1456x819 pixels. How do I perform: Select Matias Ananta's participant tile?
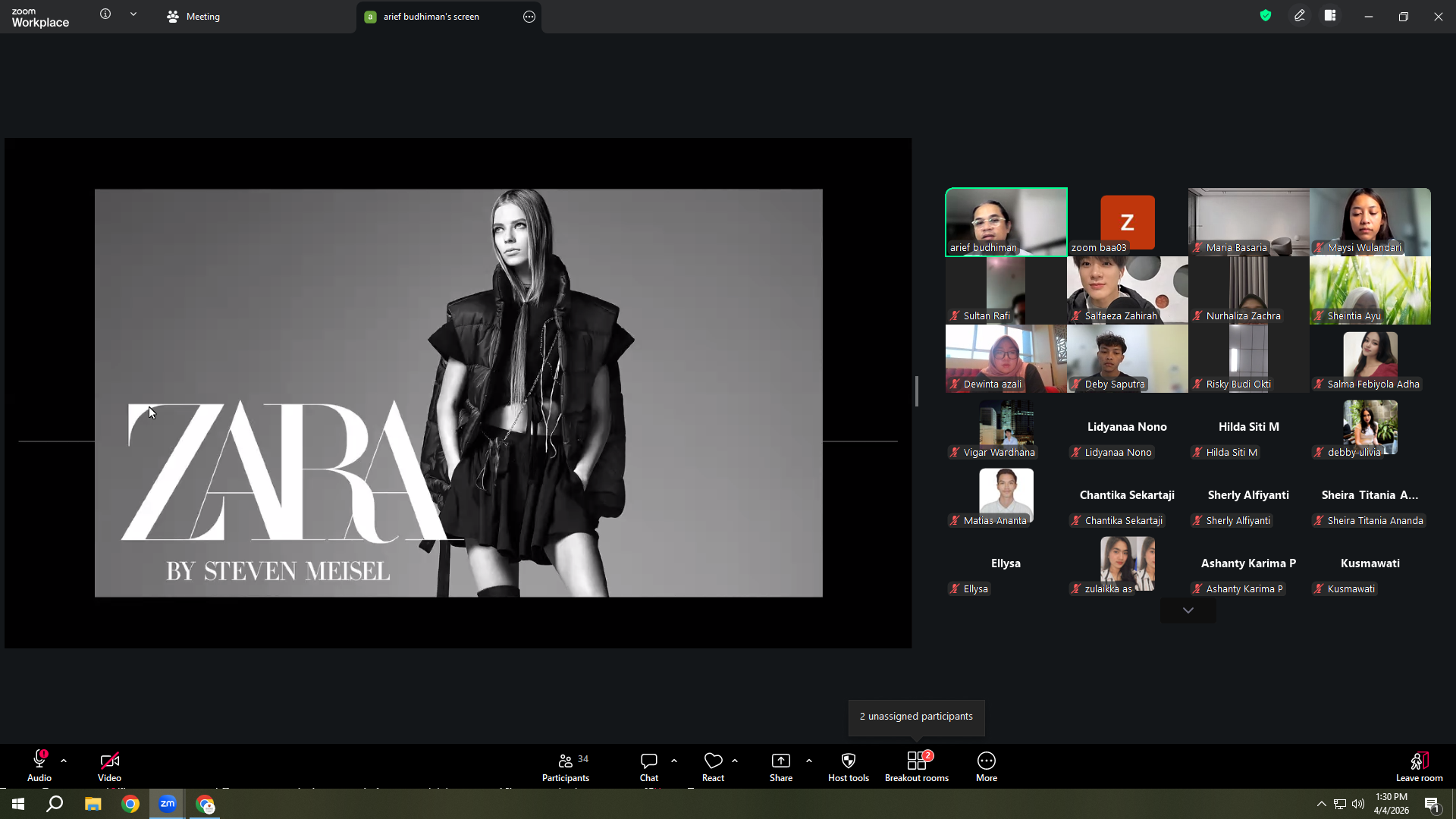click(x=1006, y=495)
